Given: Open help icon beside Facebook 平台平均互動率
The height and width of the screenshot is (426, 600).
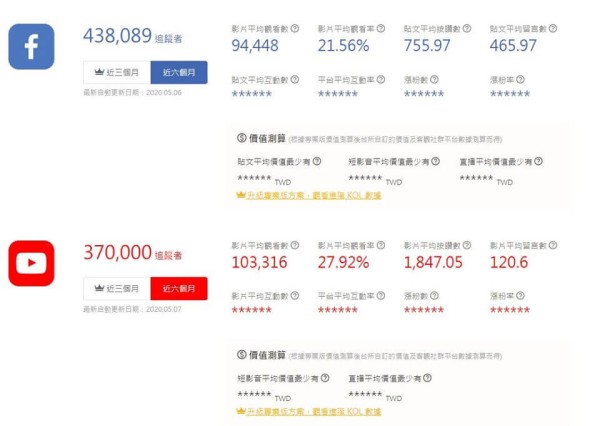Looking at the screenshot, I should [381, 80].
